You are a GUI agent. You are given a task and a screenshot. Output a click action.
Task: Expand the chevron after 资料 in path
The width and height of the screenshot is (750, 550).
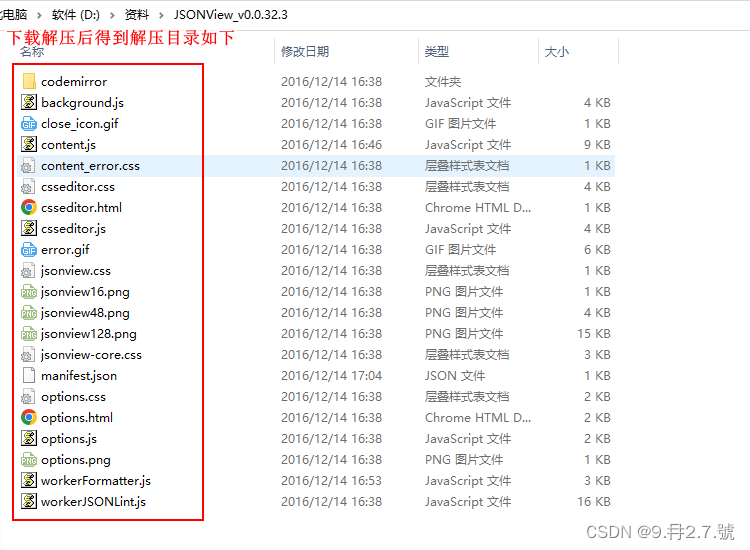click(161, 15)
